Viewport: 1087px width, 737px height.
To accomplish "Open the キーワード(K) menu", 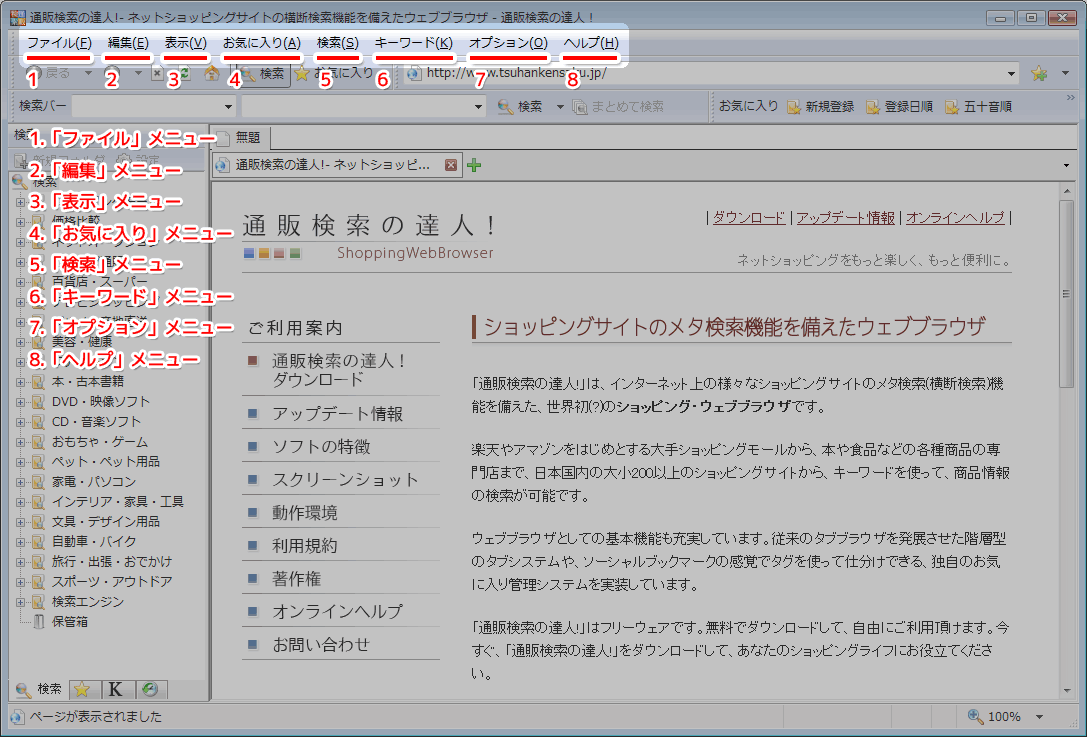I will click(x=413, y=43).
